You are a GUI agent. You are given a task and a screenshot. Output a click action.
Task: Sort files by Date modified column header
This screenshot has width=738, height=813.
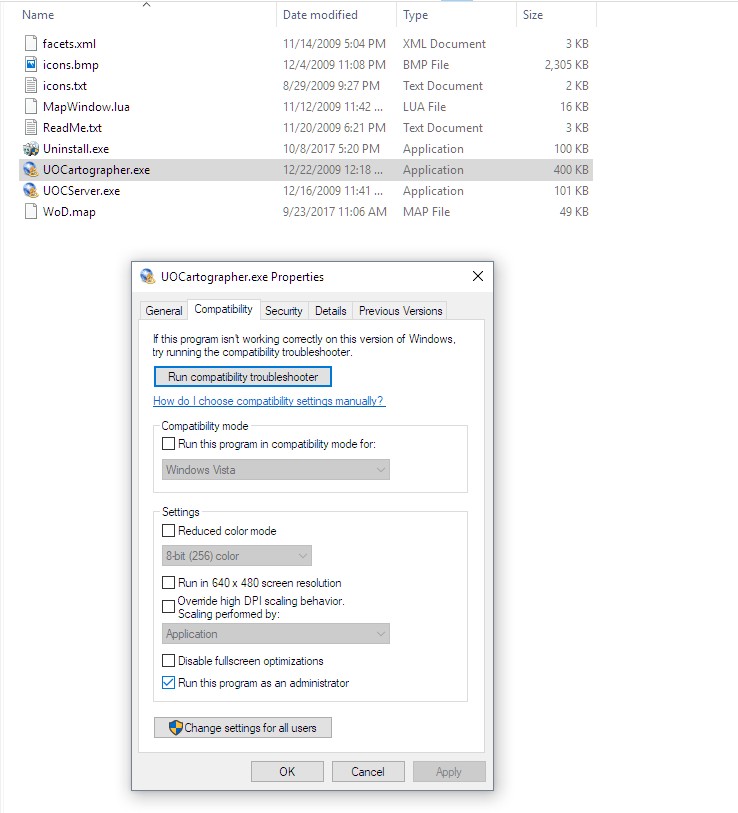(x=320, y=15)
